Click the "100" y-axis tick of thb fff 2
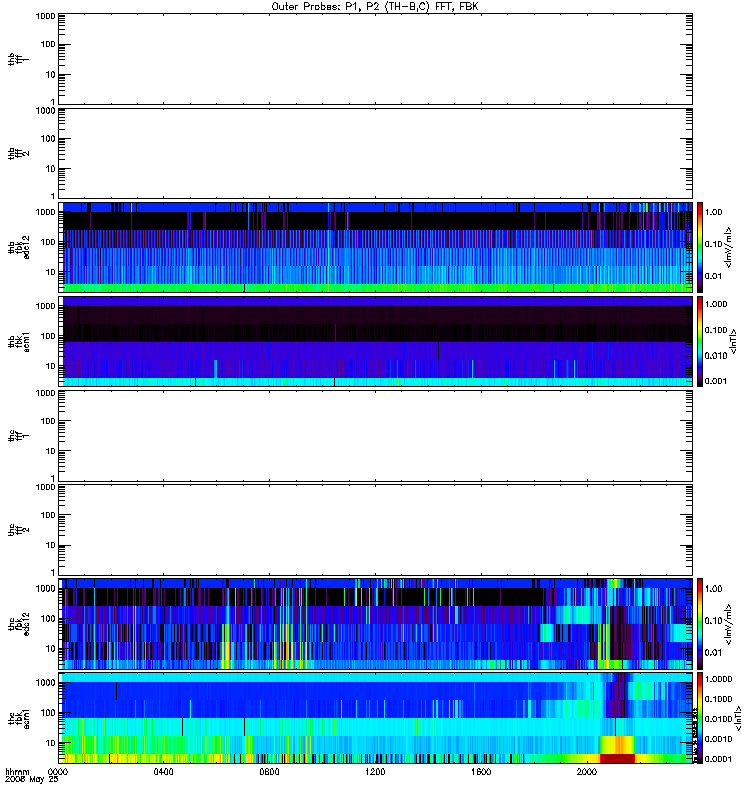750x800 pixels. [48, 139]
